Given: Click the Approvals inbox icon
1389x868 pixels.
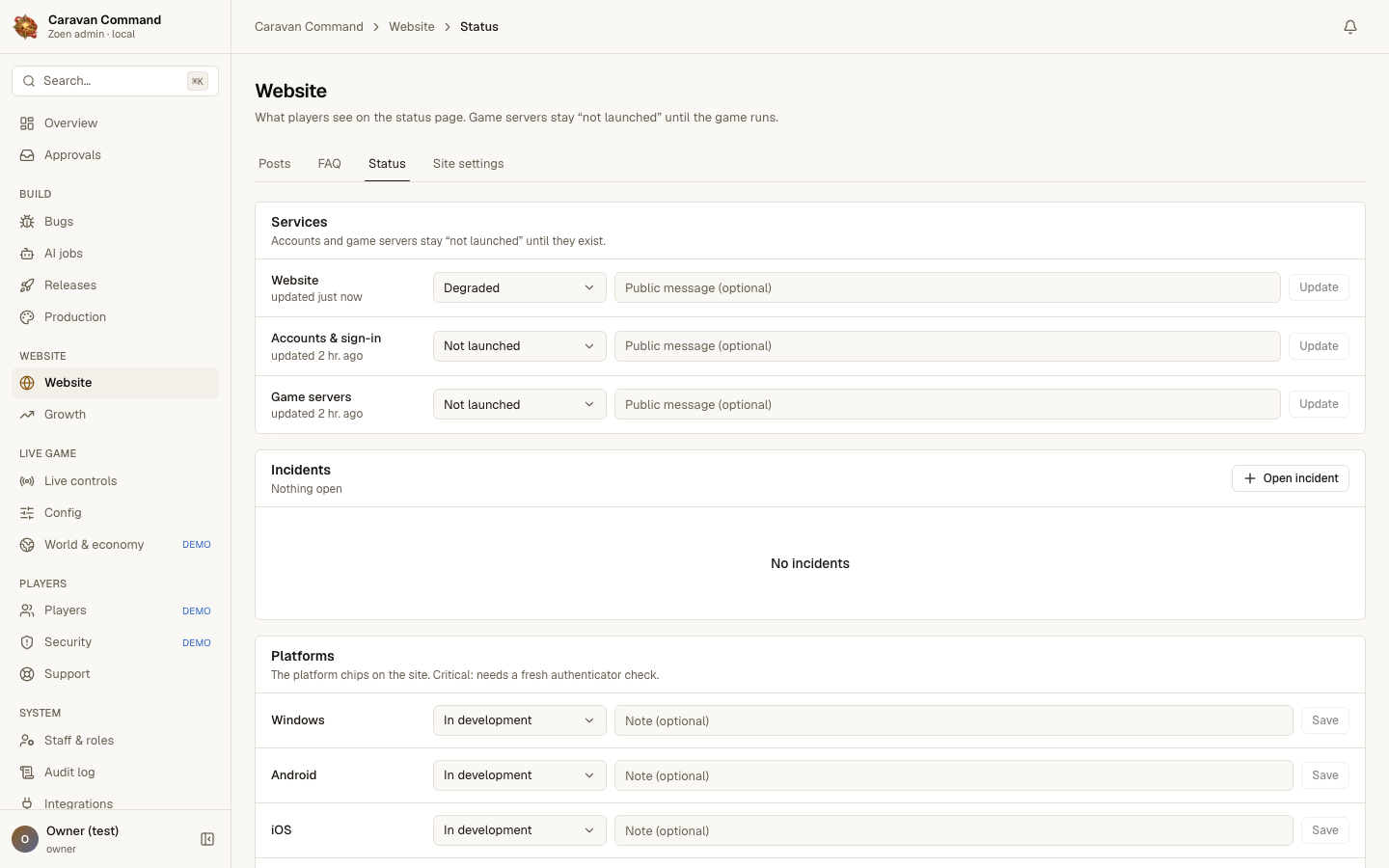Looking at the screenshot, I should [x=27, y=155].
